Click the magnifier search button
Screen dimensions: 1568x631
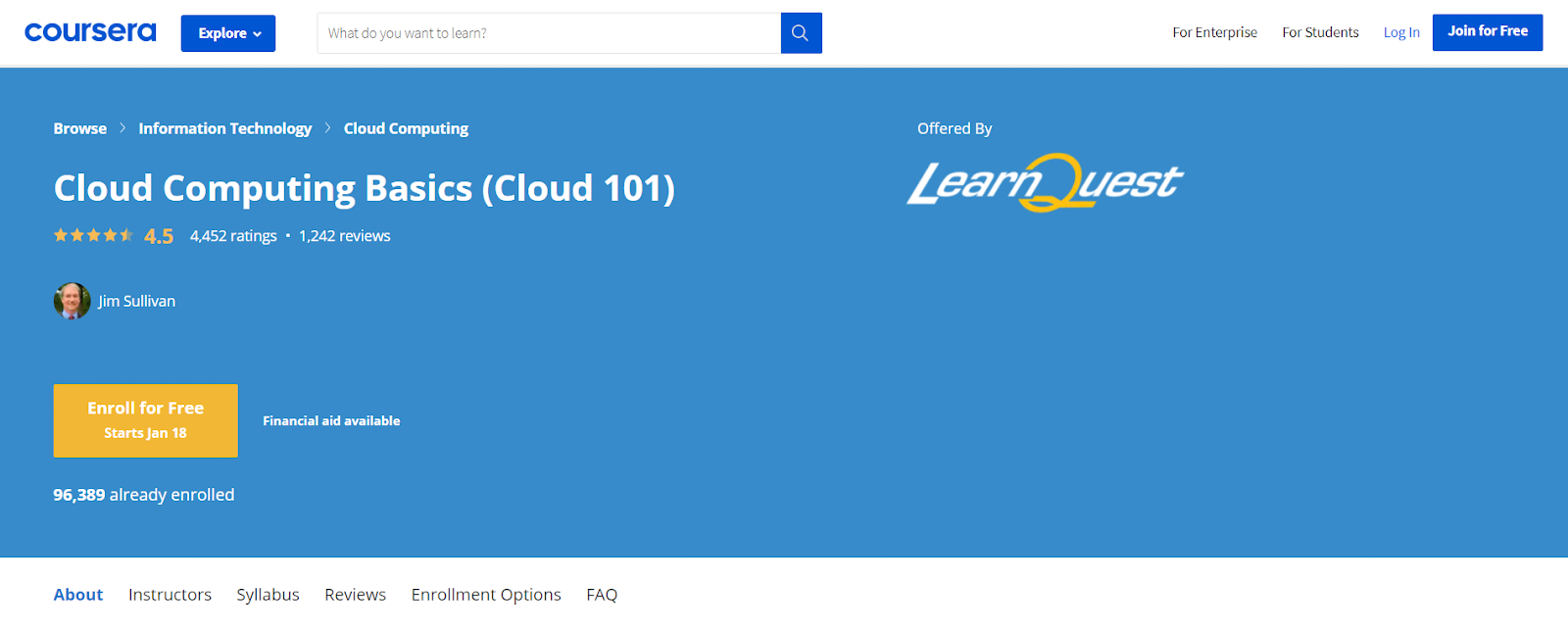point(801,33)
